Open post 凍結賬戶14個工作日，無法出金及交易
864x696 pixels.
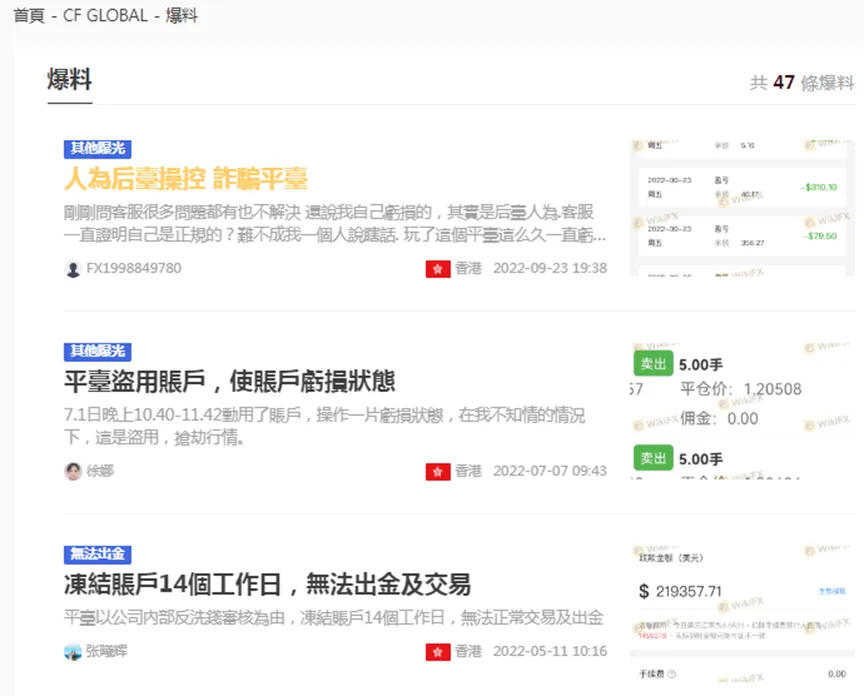pyautogui.click(x=267, y=585)
